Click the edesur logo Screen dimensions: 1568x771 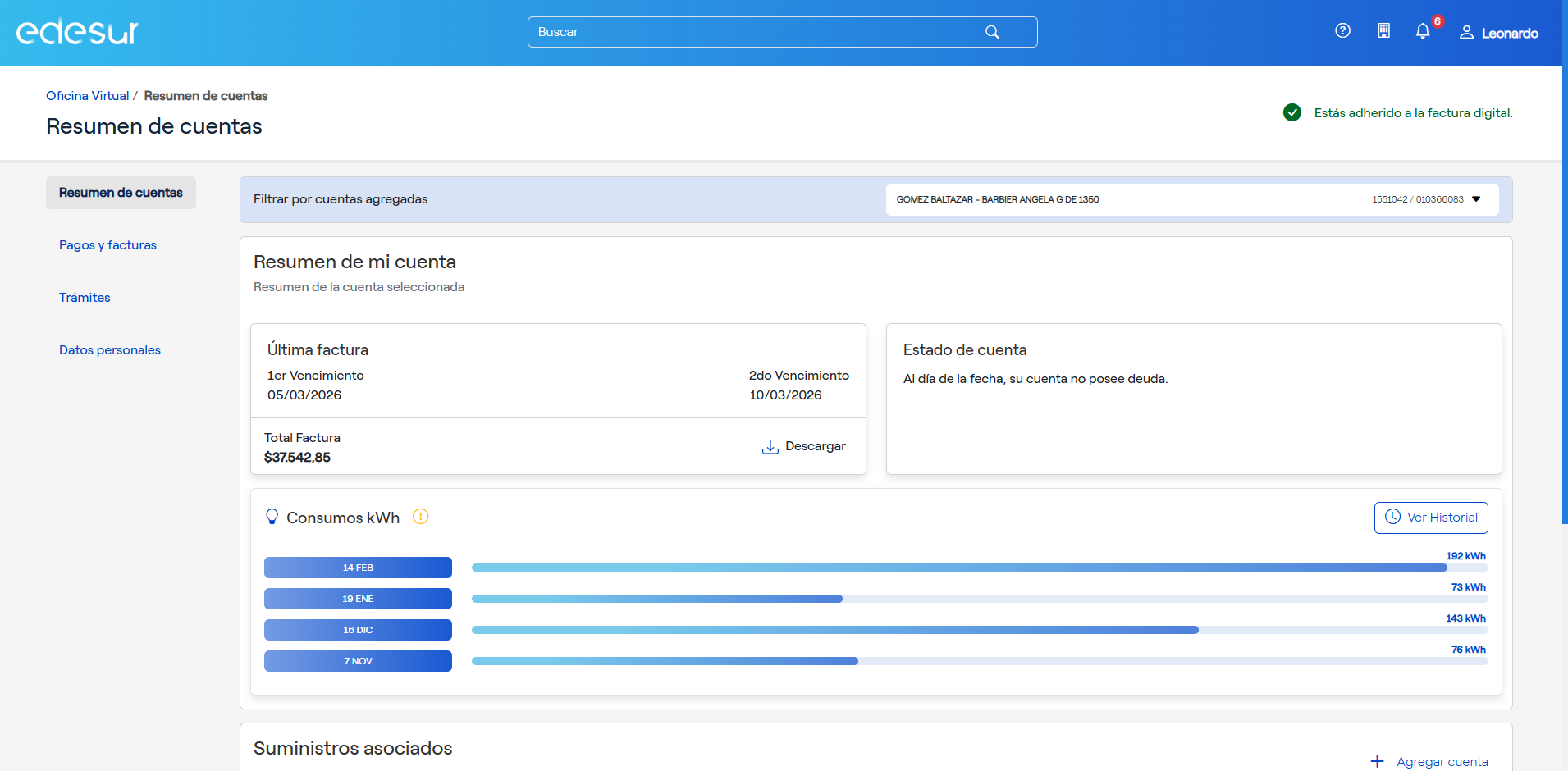point(76,32)
